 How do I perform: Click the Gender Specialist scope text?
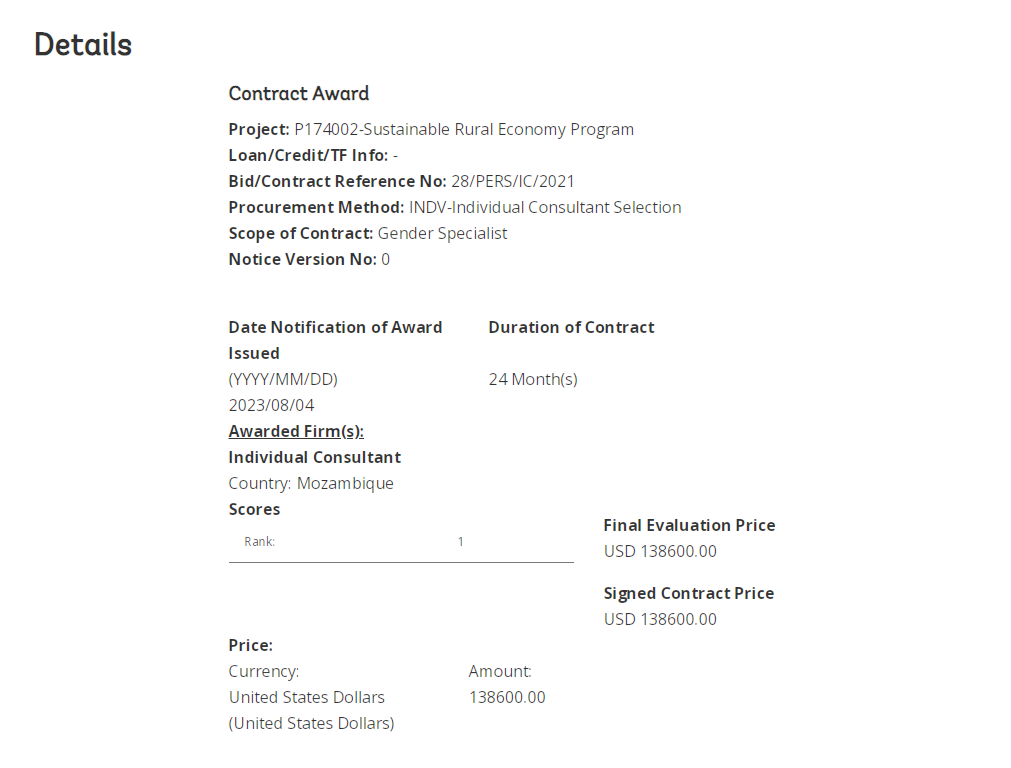click(x=442, y=233)
